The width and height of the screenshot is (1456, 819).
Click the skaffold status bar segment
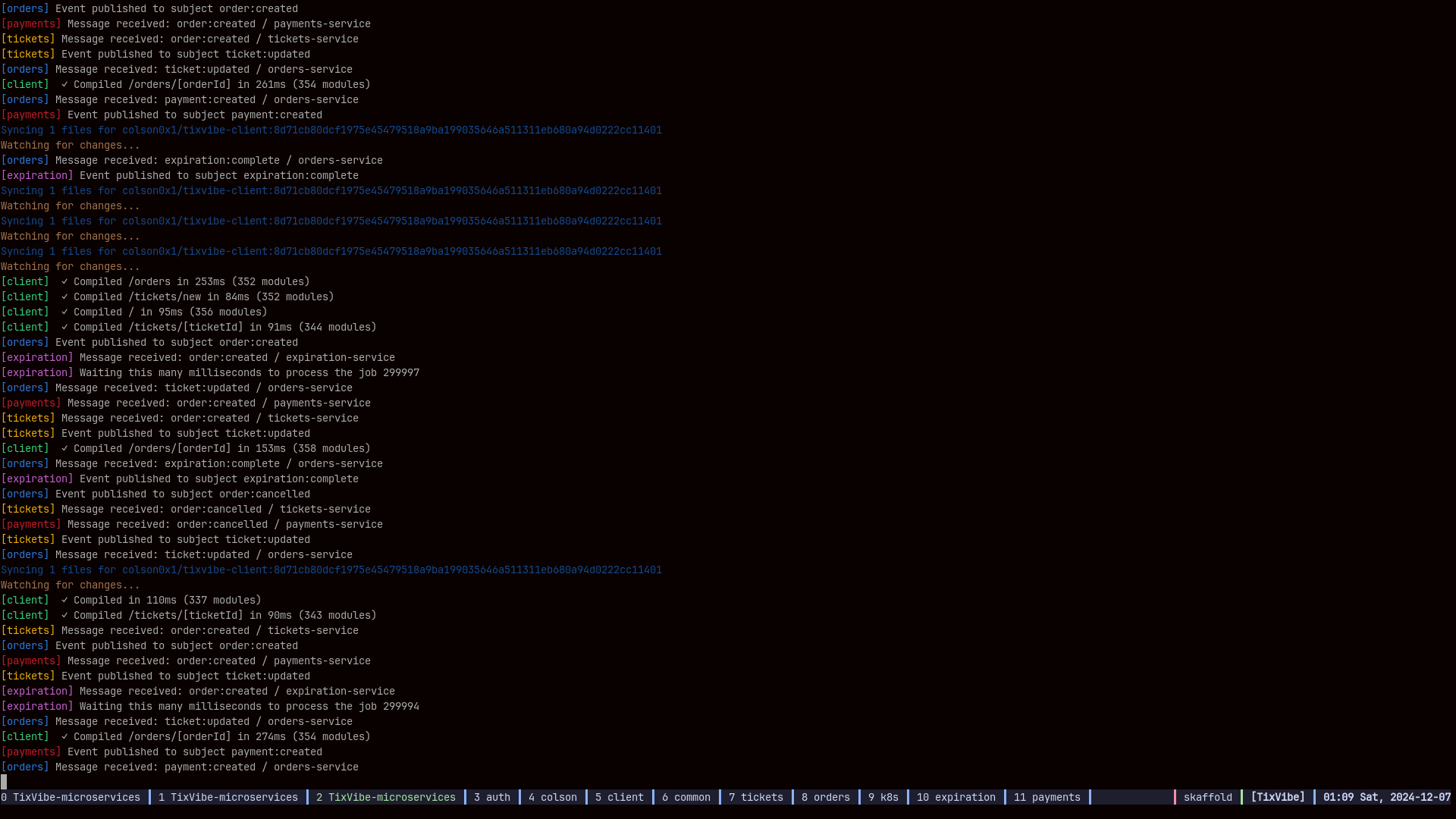pos(1208,797)
